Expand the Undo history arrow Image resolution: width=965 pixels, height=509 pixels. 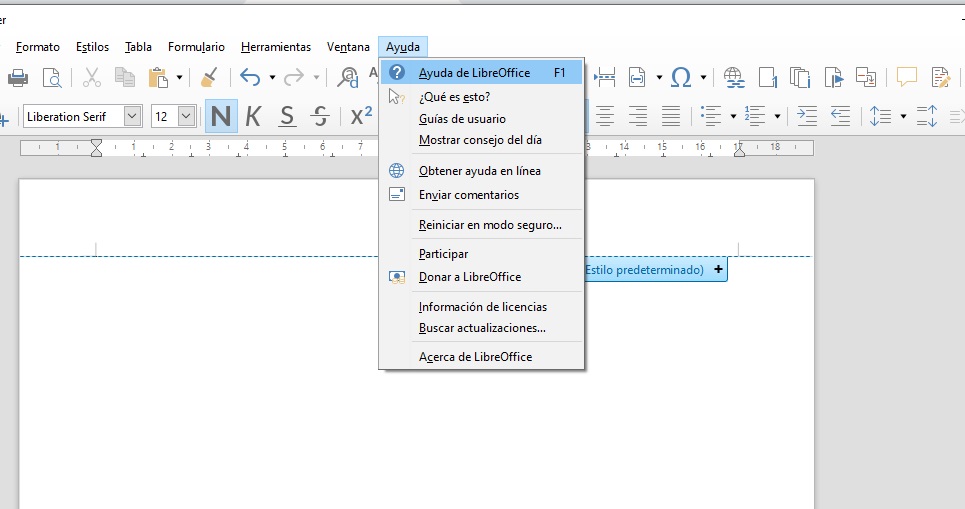click(272, 78)
